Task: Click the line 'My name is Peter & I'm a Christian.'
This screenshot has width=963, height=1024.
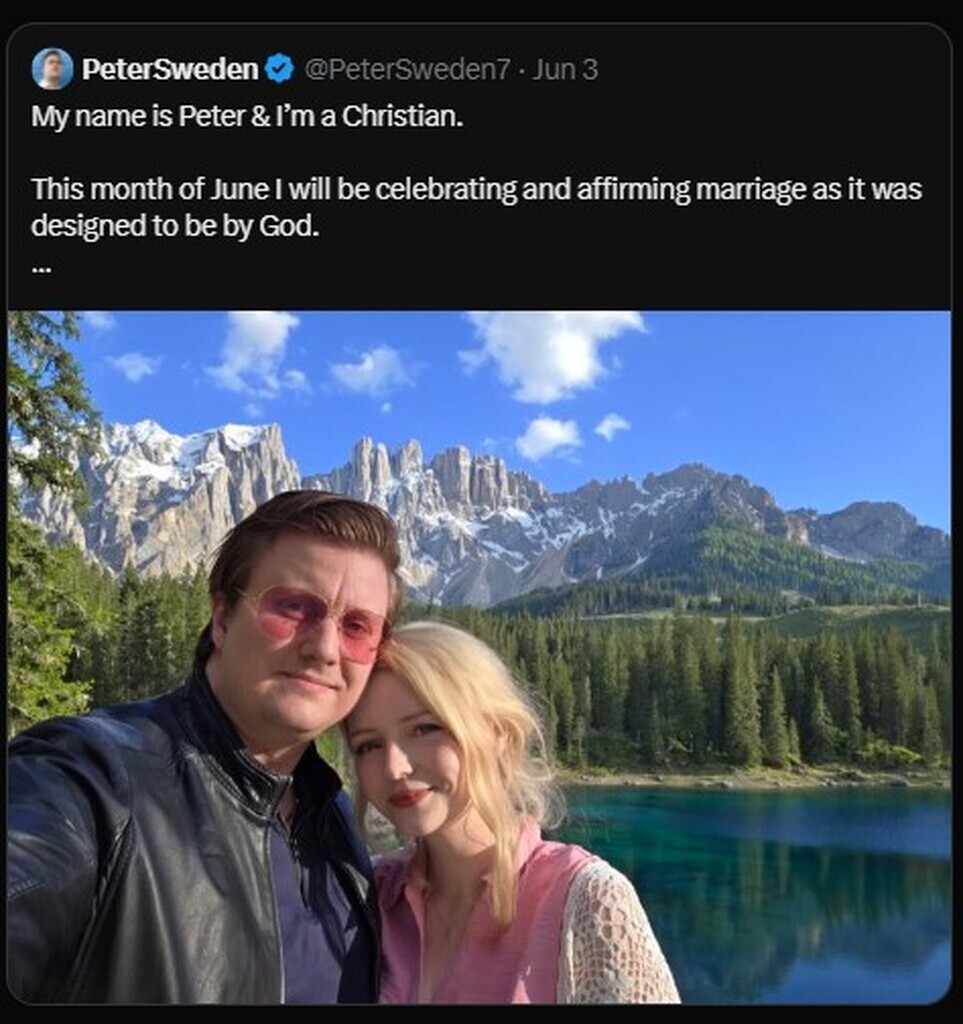Action: pos(247,116)
